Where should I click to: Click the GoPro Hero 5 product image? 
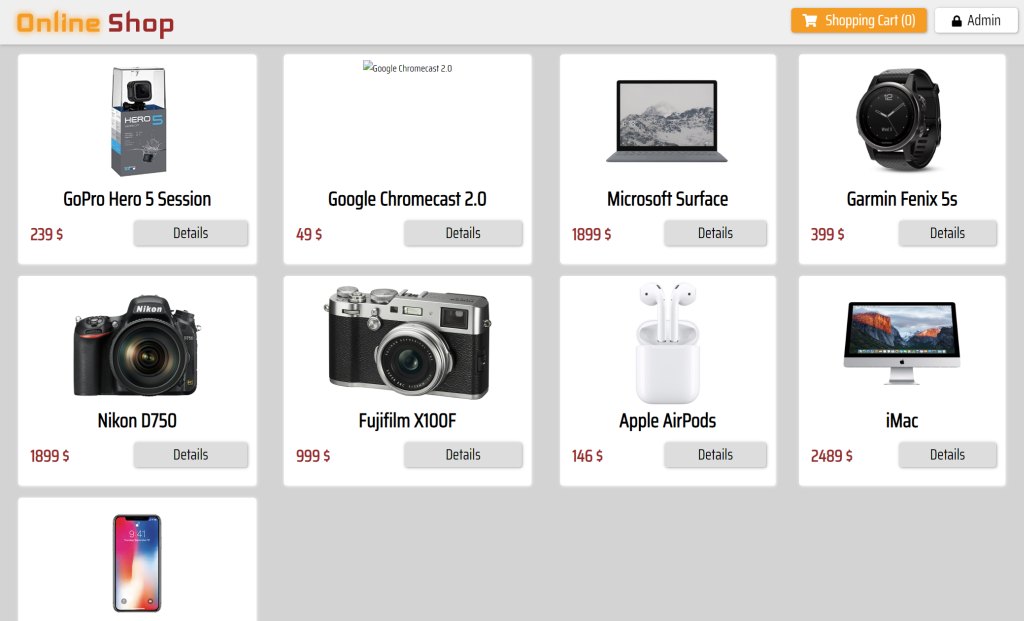[x=136, y=120]
